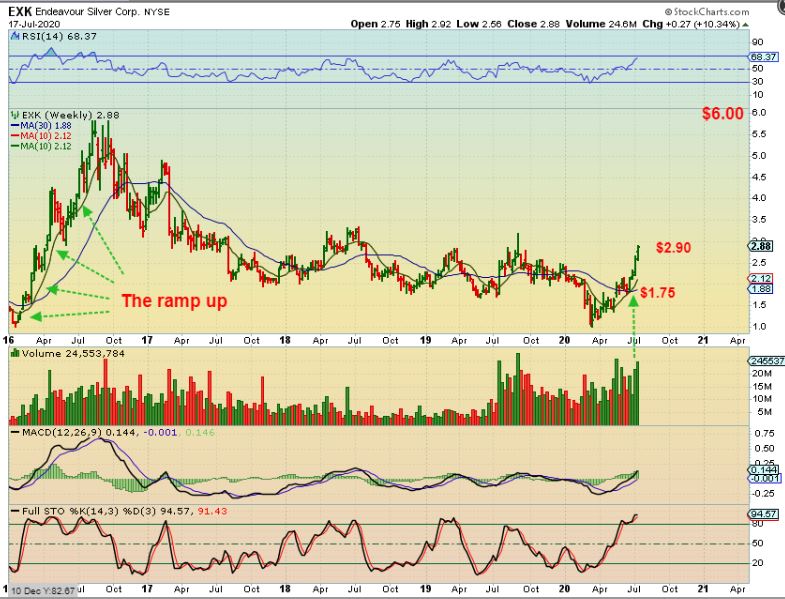Click the 17-Jul-2020 date label
Image resolution: width=785 pixels, height=599 pixels.
pos(34,24)
